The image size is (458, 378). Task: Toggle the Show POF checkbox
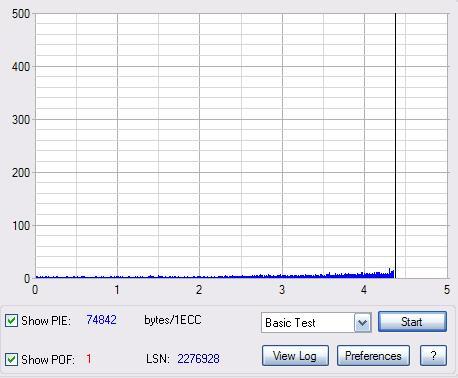[12, 360]
